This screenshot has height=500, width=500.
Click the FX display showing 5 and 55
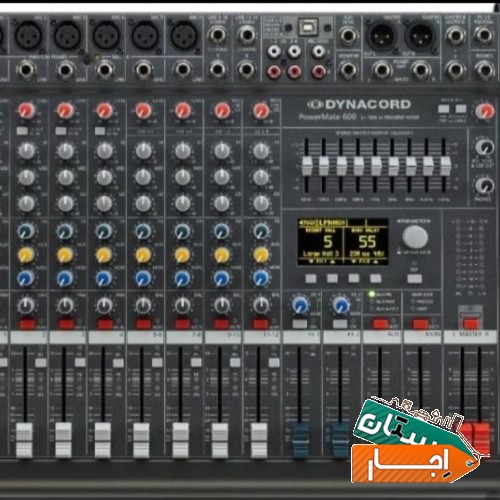(x=343, y=242)
